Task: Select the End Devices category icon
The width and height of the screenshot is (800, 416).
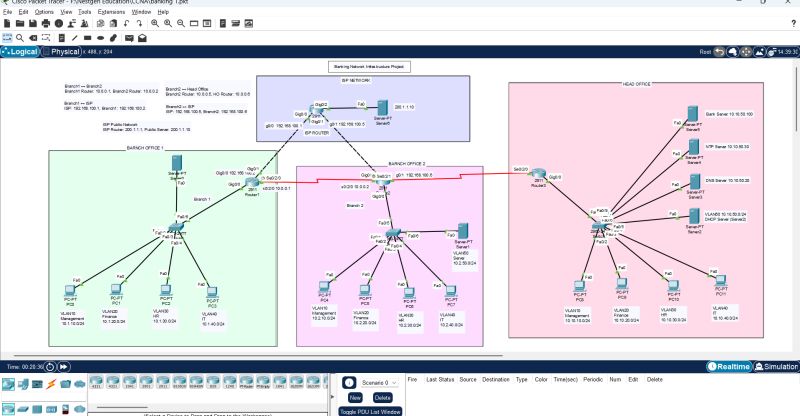Action: pos(23,384)
